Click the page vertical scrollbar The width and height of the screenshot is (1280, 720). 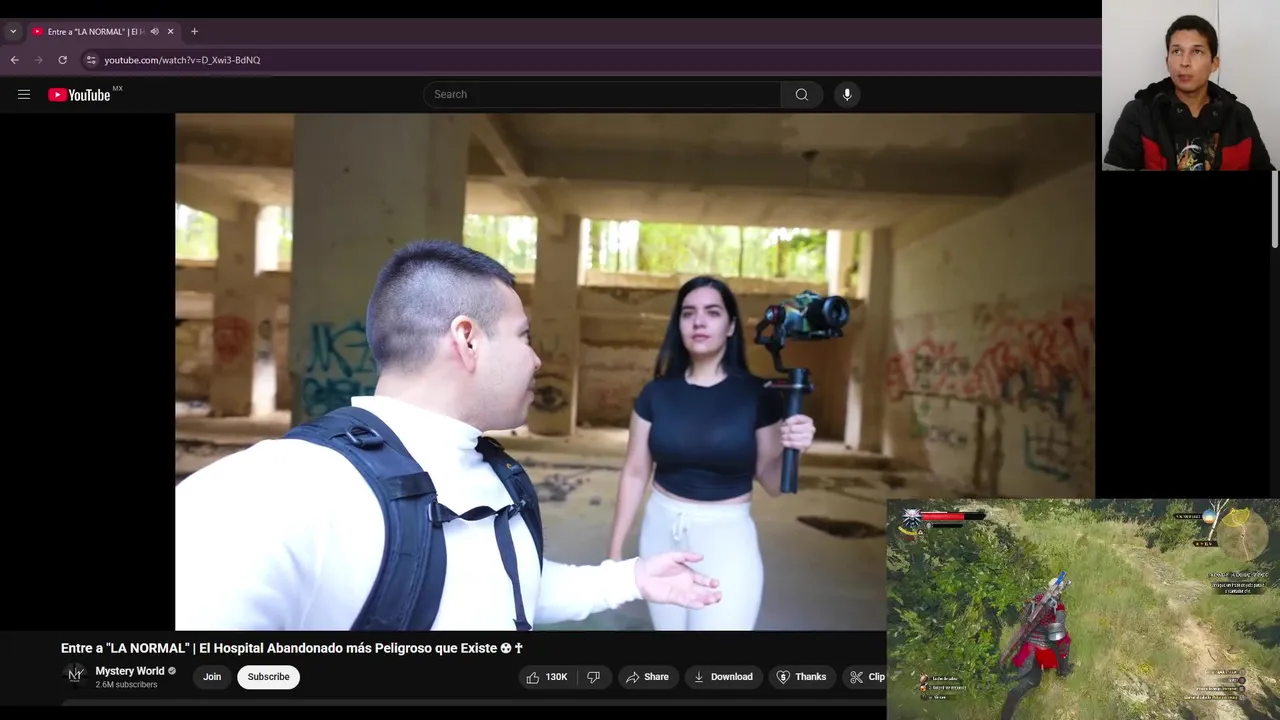click(x=1275, y=210)
